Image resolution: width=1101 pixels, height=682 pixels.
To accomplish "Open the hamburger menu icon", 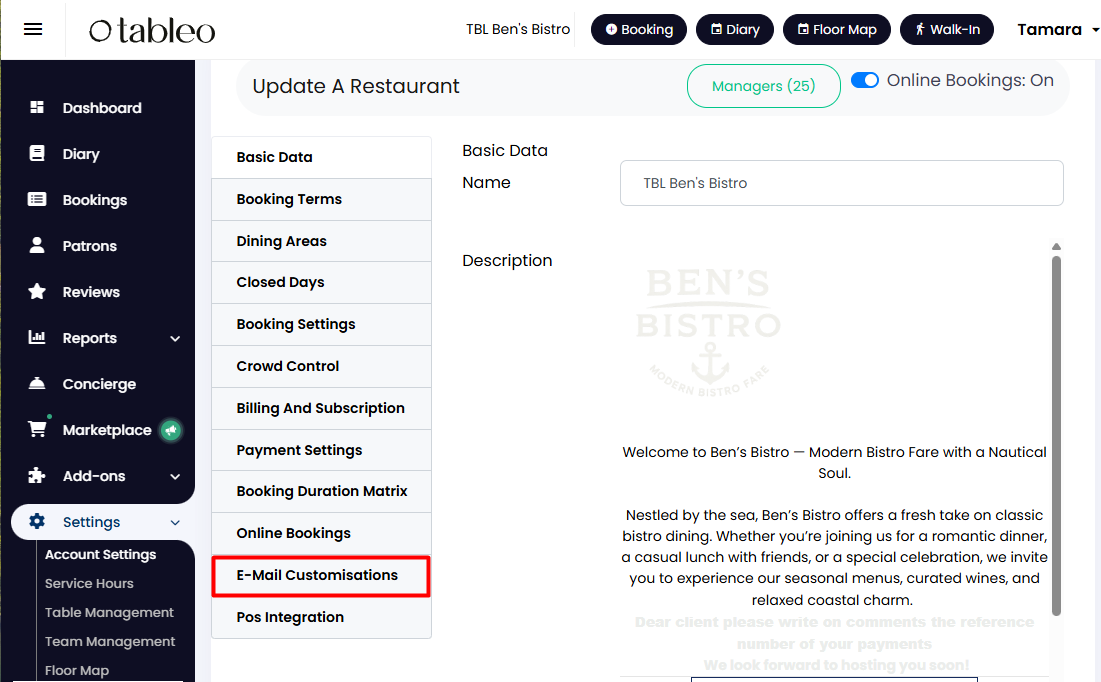I will [33, 29].
